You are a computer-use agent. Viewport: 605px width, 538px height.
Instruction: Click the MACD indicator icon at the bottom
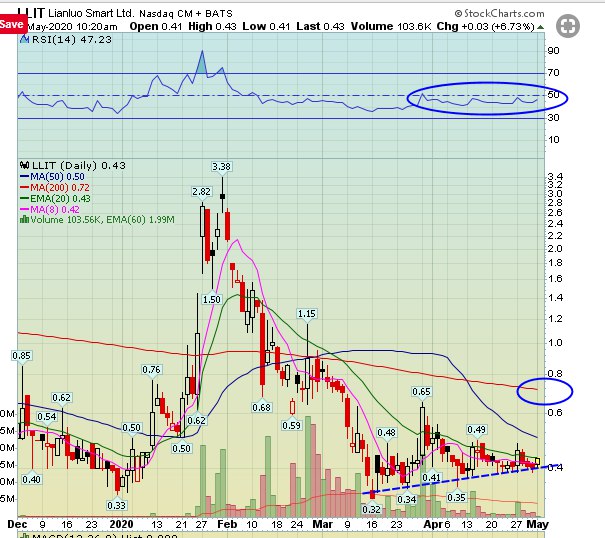point(24,536)
